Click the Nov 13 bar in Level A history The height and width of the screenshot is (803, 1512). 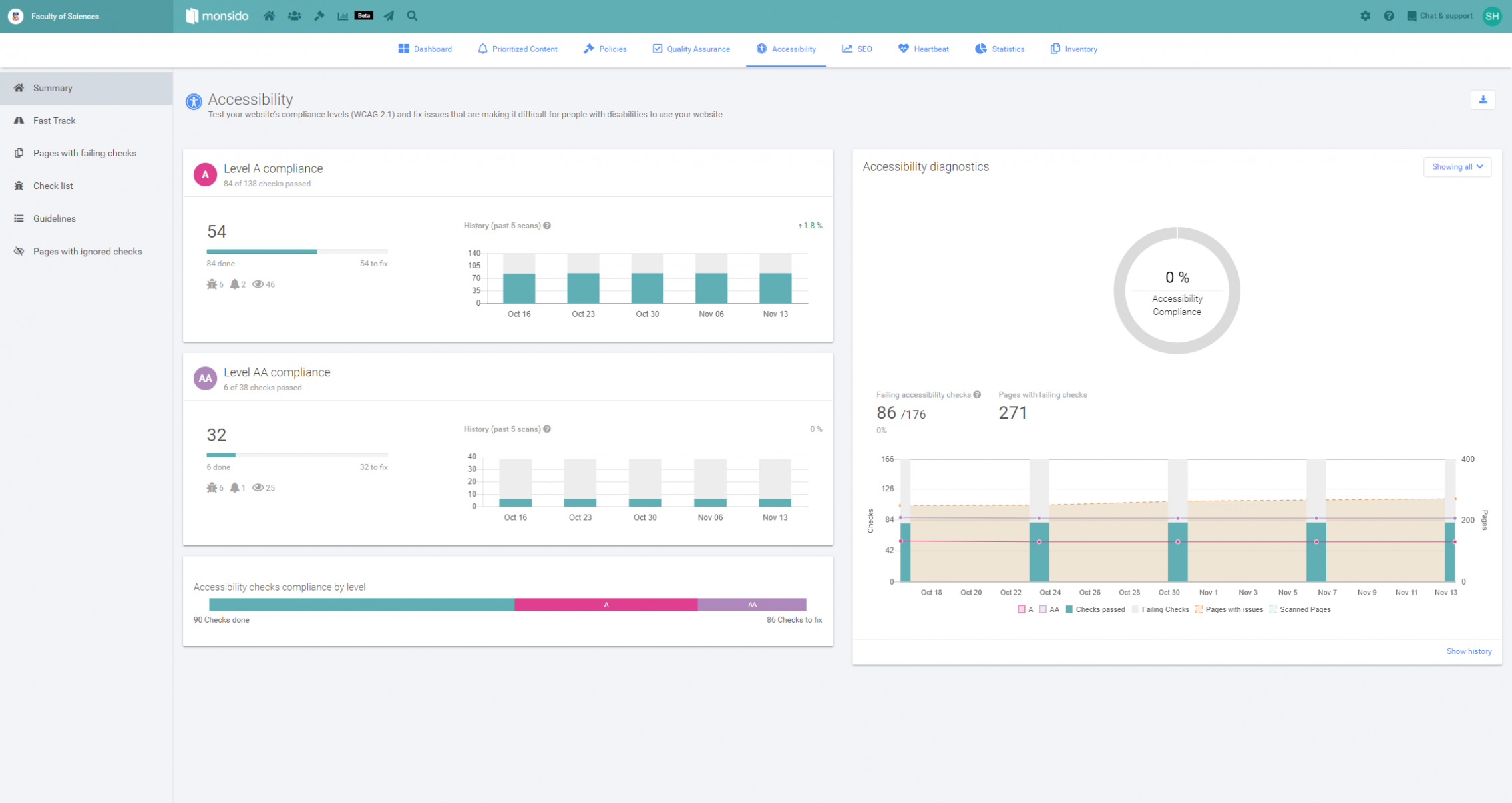coord(775,288)
